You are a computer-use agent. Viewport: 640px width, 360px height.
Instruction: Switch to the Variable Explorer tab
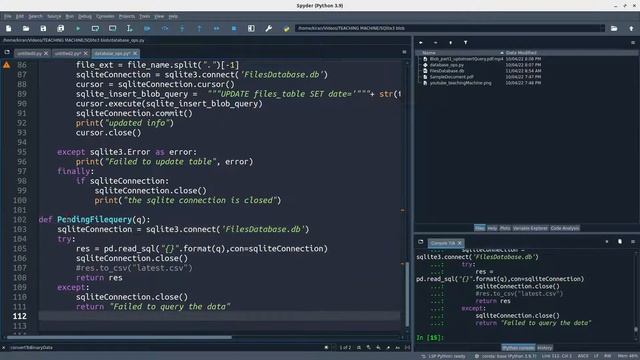530,228
